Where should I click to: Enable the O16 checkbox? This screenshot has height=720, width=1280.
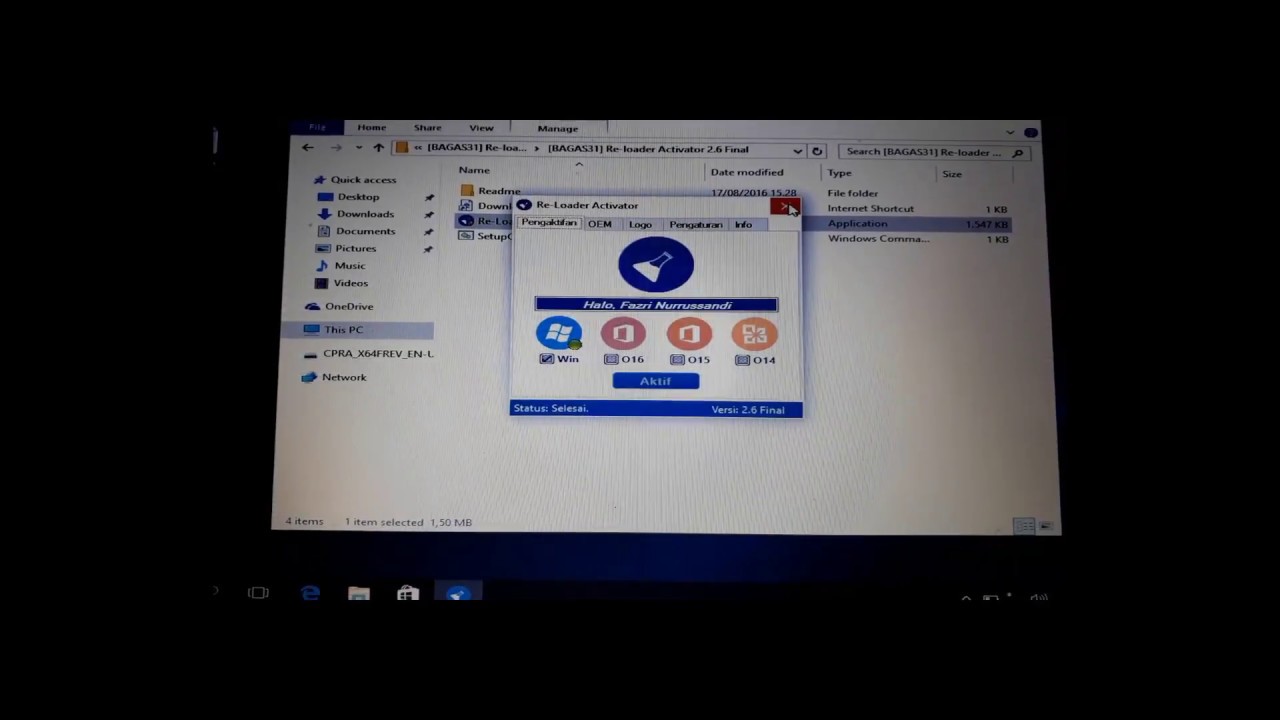point(611,360)
